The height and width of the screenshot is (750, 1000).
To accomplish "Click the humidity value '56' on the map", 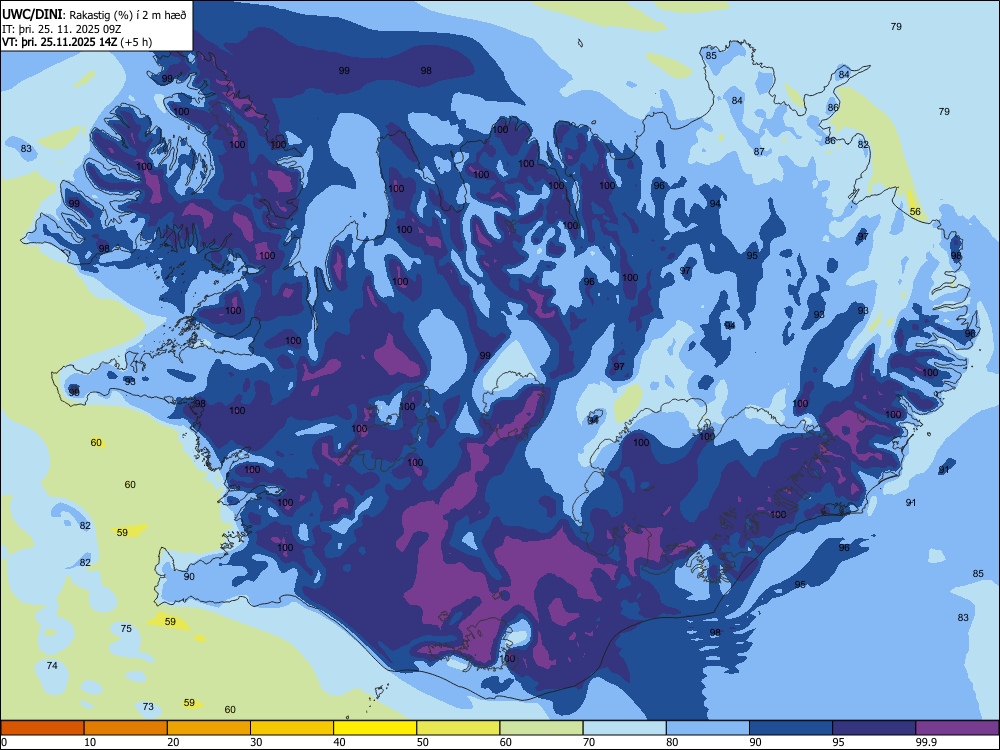I will coord(915,212).
